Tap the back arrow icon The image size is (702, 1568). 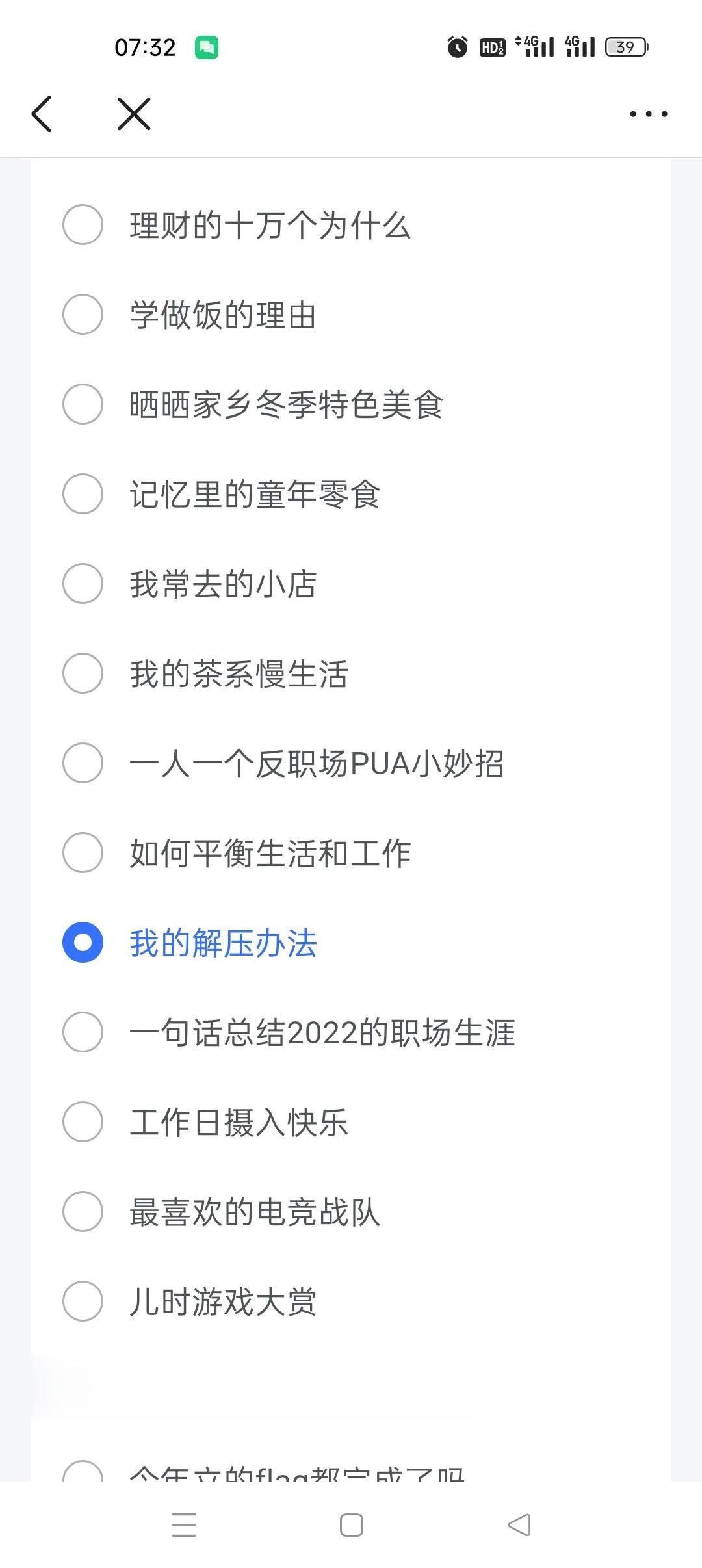pyautogui.click(x=42, y=114)
